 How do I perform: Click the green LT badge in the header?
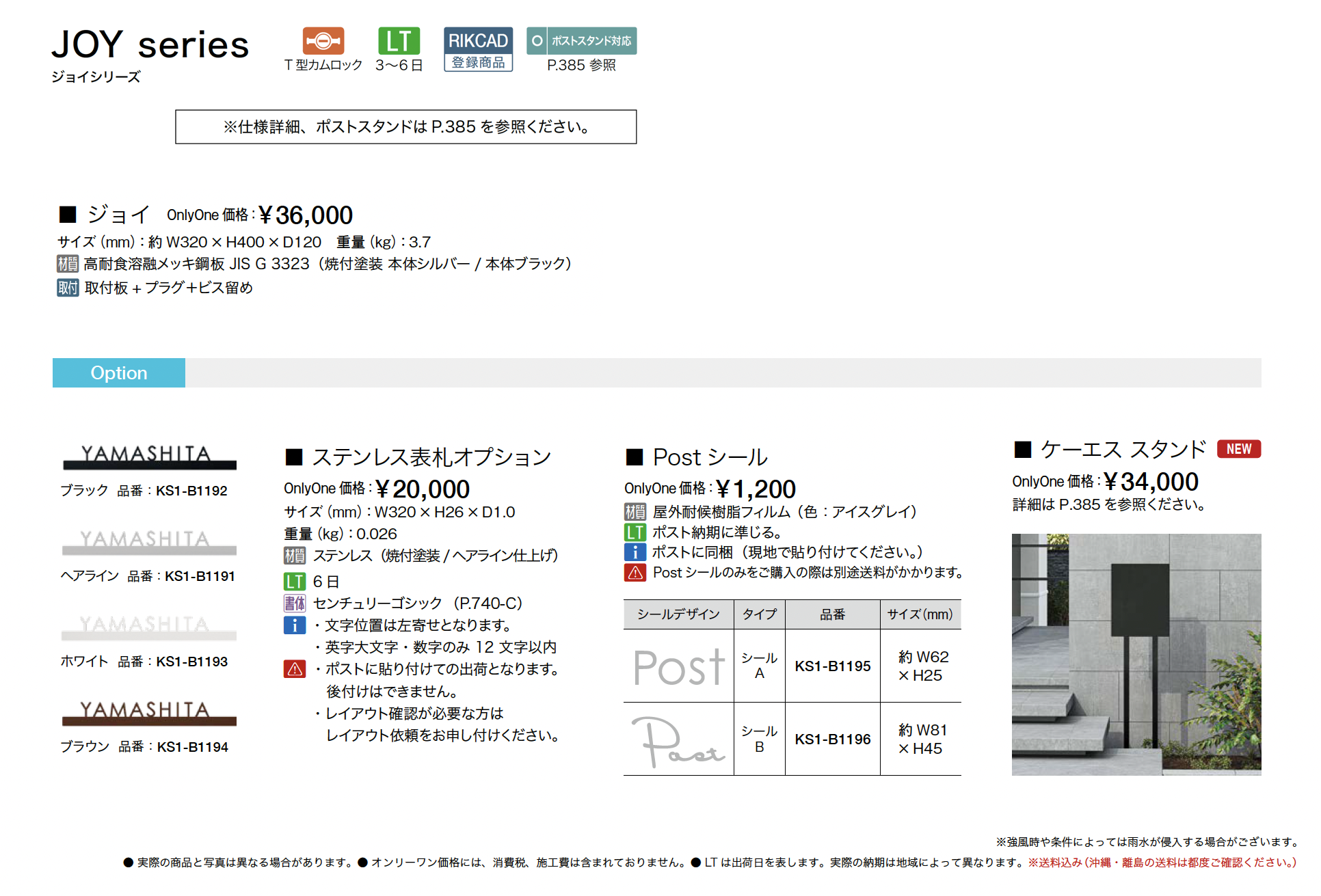399,41
